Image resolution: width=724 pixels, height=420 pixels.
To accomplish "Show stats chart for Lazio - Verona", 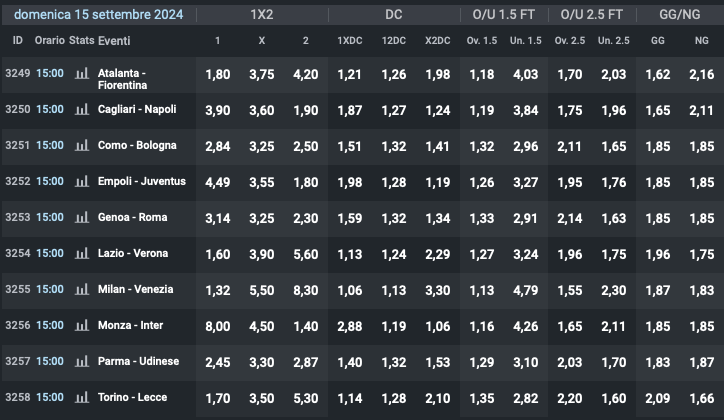I will (82, 254).
